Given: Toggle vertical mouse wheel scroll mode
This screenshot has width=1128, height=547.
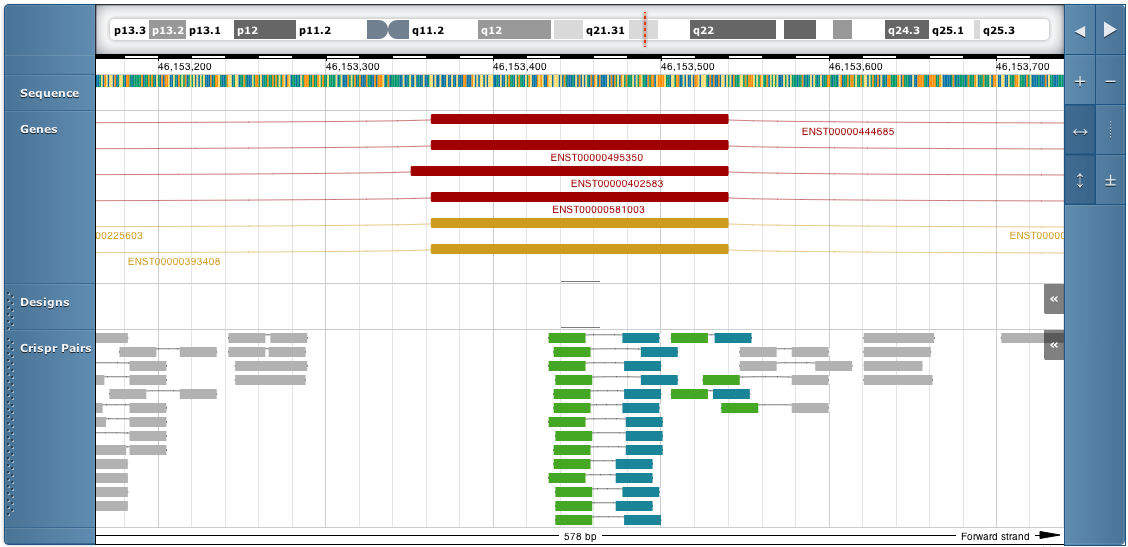Looking at the screenshot, I should pos(1079,181).
